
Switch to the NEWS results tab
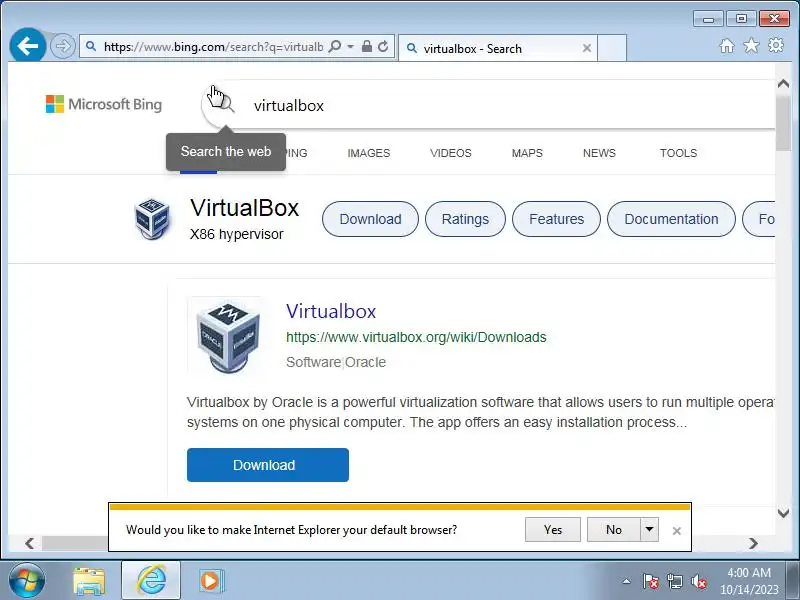(x=599, y=153)
